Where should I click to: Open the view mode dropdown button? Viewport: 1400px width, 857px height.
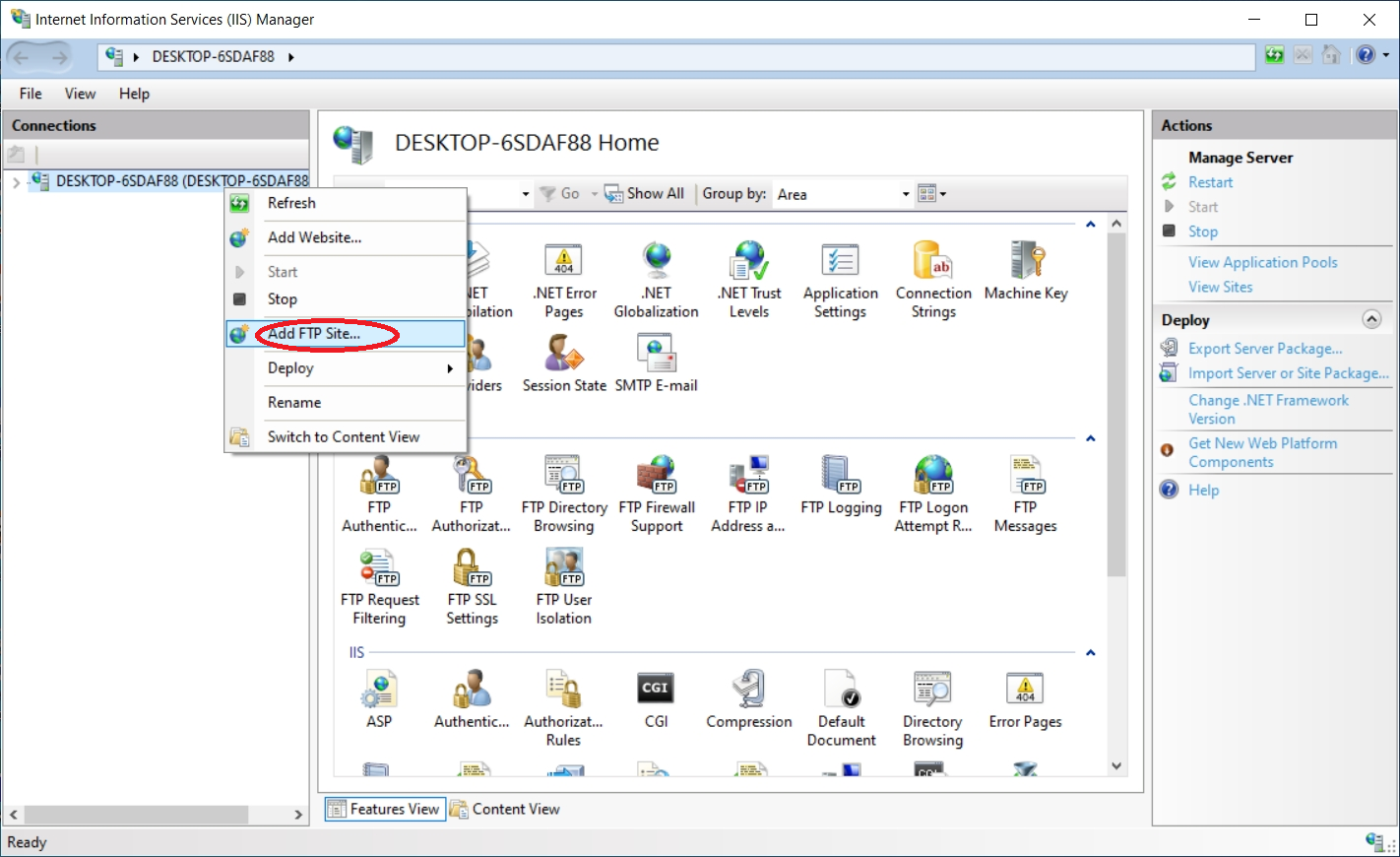931,194
